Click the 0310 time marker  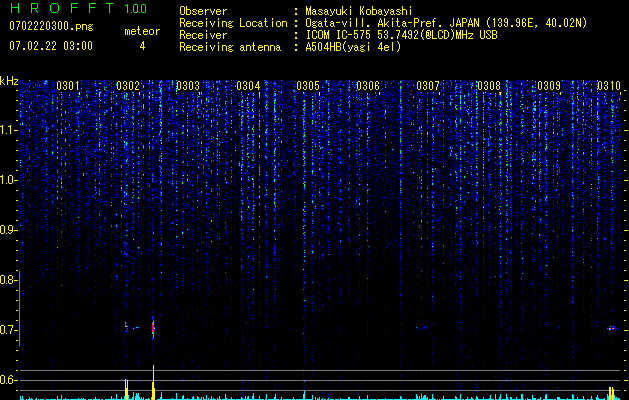pos(609,85)
